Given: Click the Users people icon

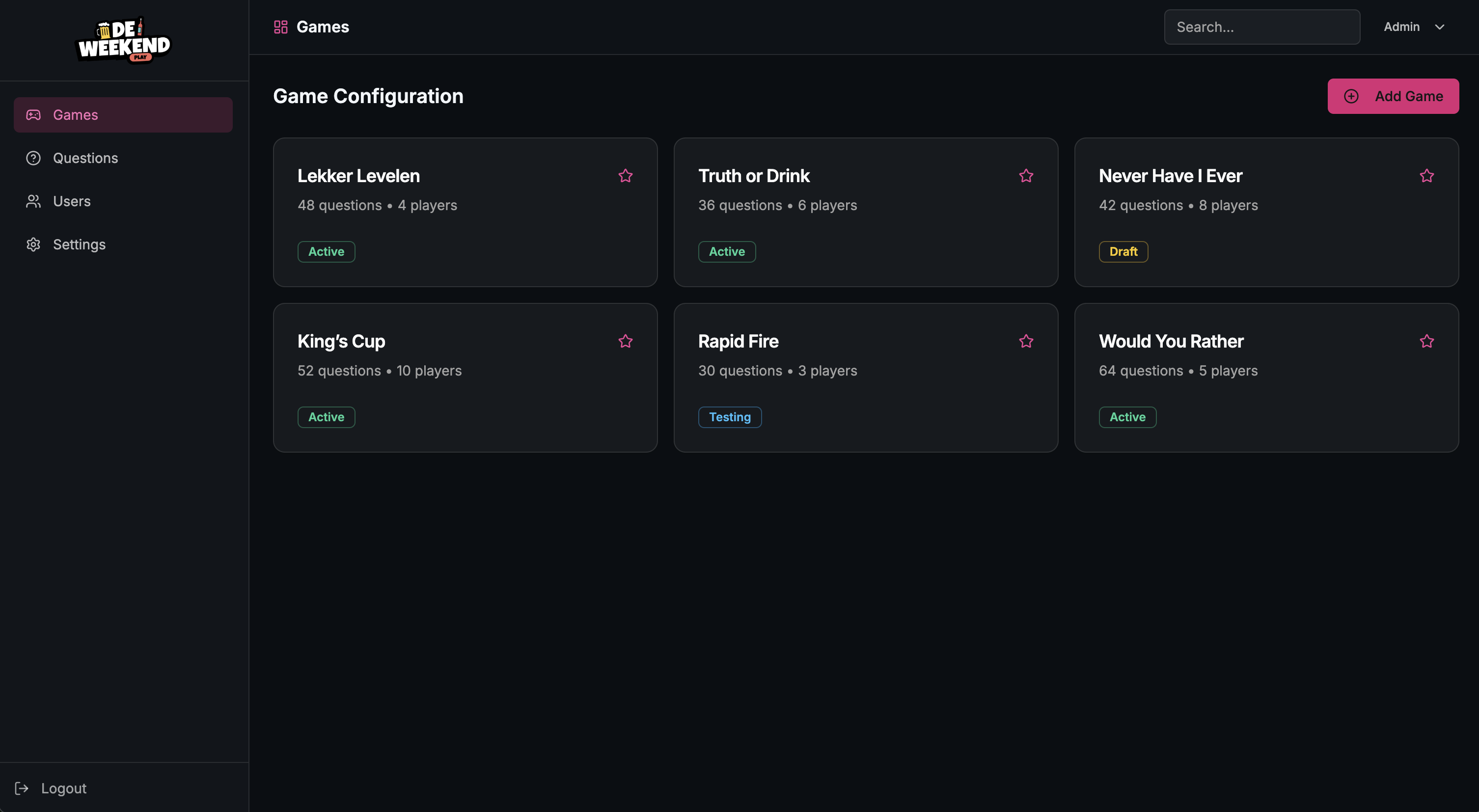Looking at the screenshot, I should (x=33, y=201).
